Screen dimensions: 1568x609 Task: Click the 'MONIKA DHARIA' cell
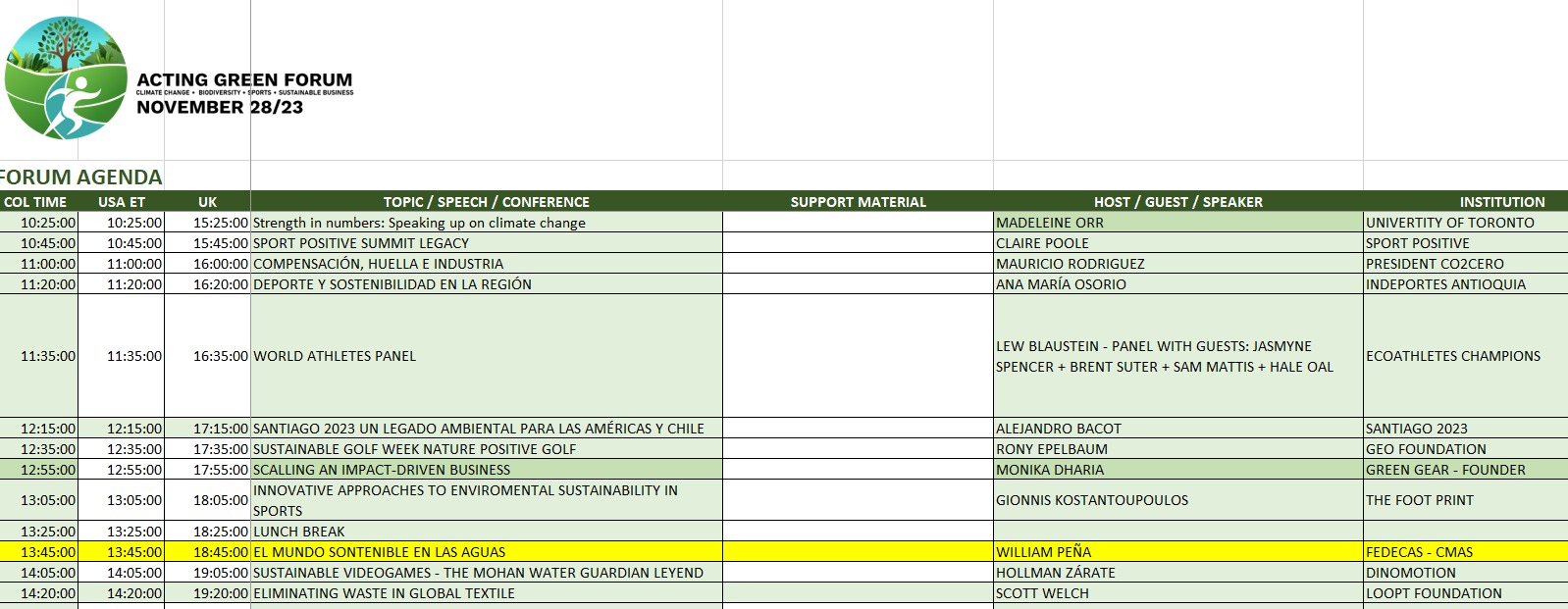[x=1178, y=470]
